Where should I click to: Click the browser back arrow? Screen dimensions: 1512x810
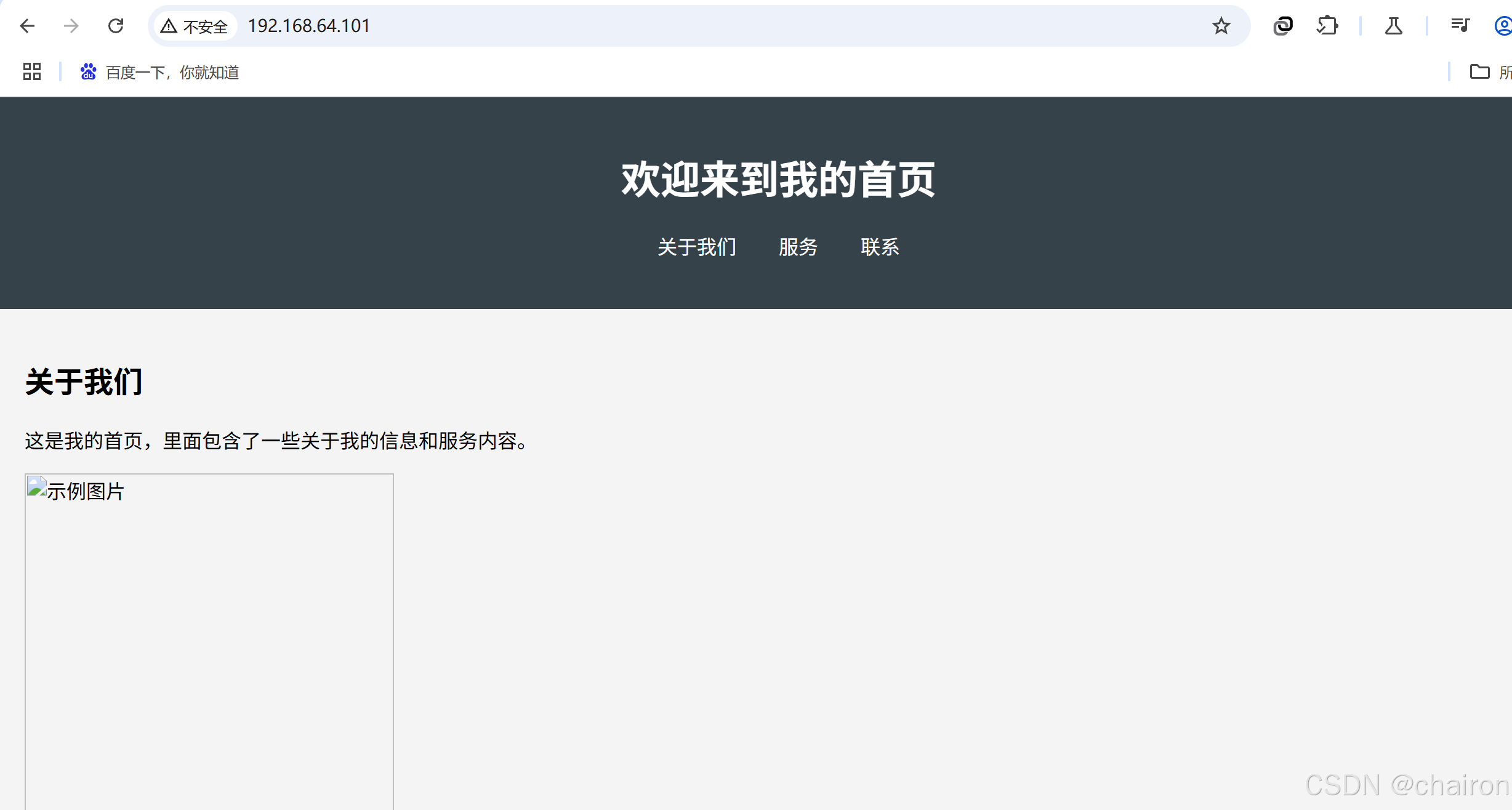[x=27, y=26]
